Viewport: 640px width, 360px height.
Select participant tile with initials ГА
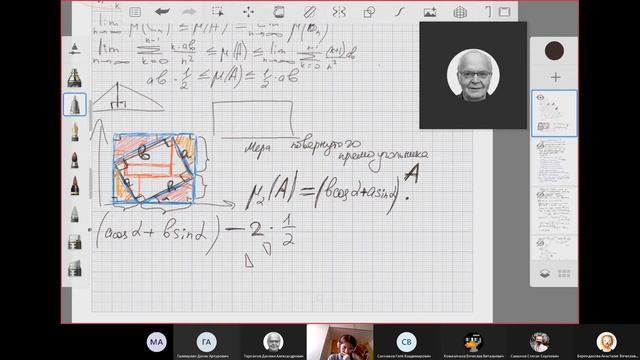[207, 342]
